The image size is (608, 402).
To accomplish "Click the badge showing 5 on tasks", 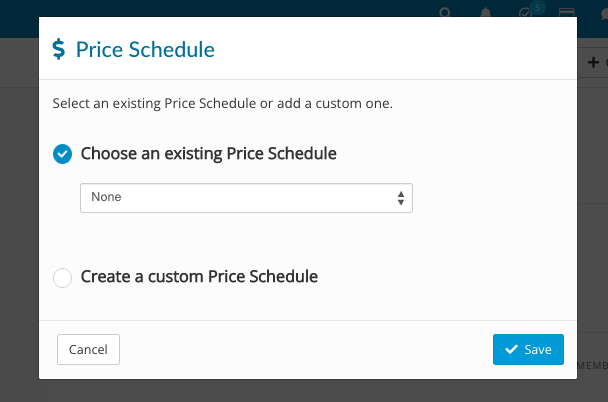I will pyautogui.click(x=537, y=8).
